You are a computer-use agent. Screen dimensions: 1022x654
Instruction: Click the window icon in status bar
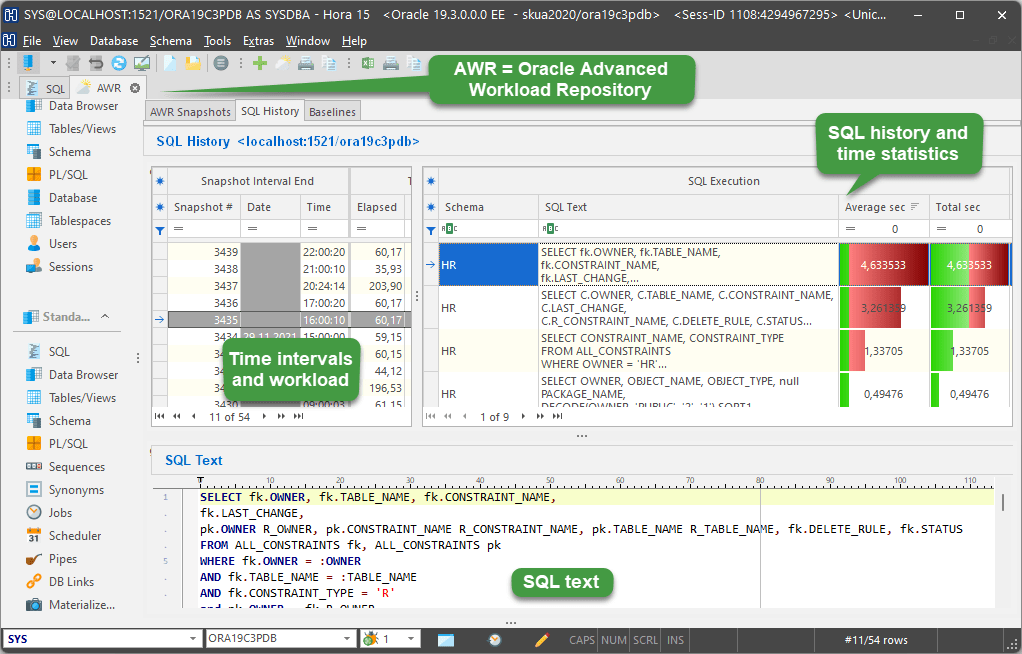pos(446,640)
